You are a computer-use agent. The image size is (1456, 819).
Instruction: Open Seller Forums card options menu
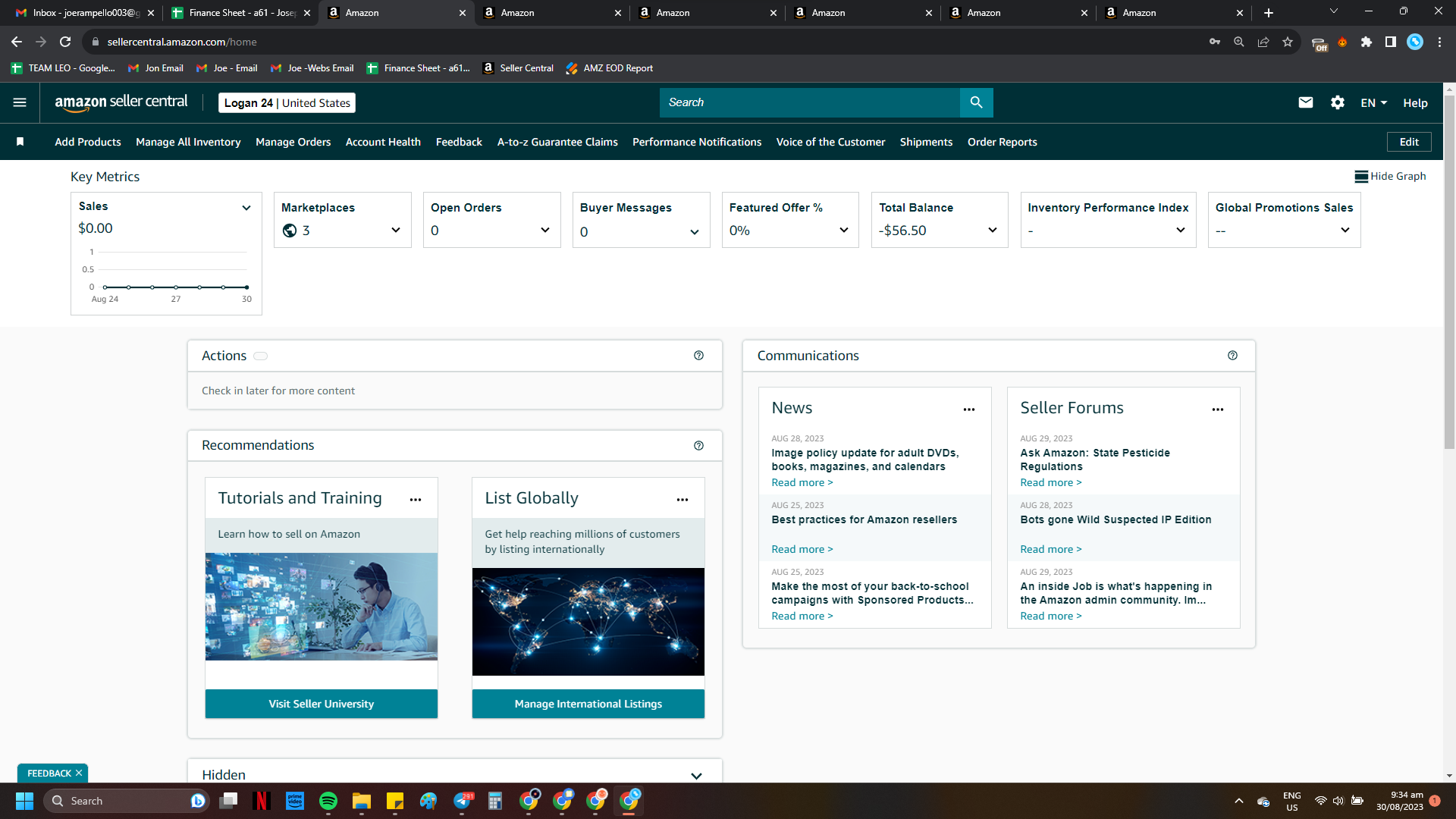[x=1218, y=409]
